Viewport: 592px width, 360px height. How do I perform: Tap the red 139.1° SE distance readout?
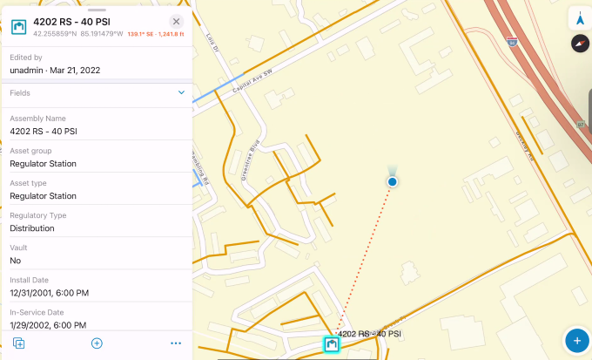pos(156,34)
